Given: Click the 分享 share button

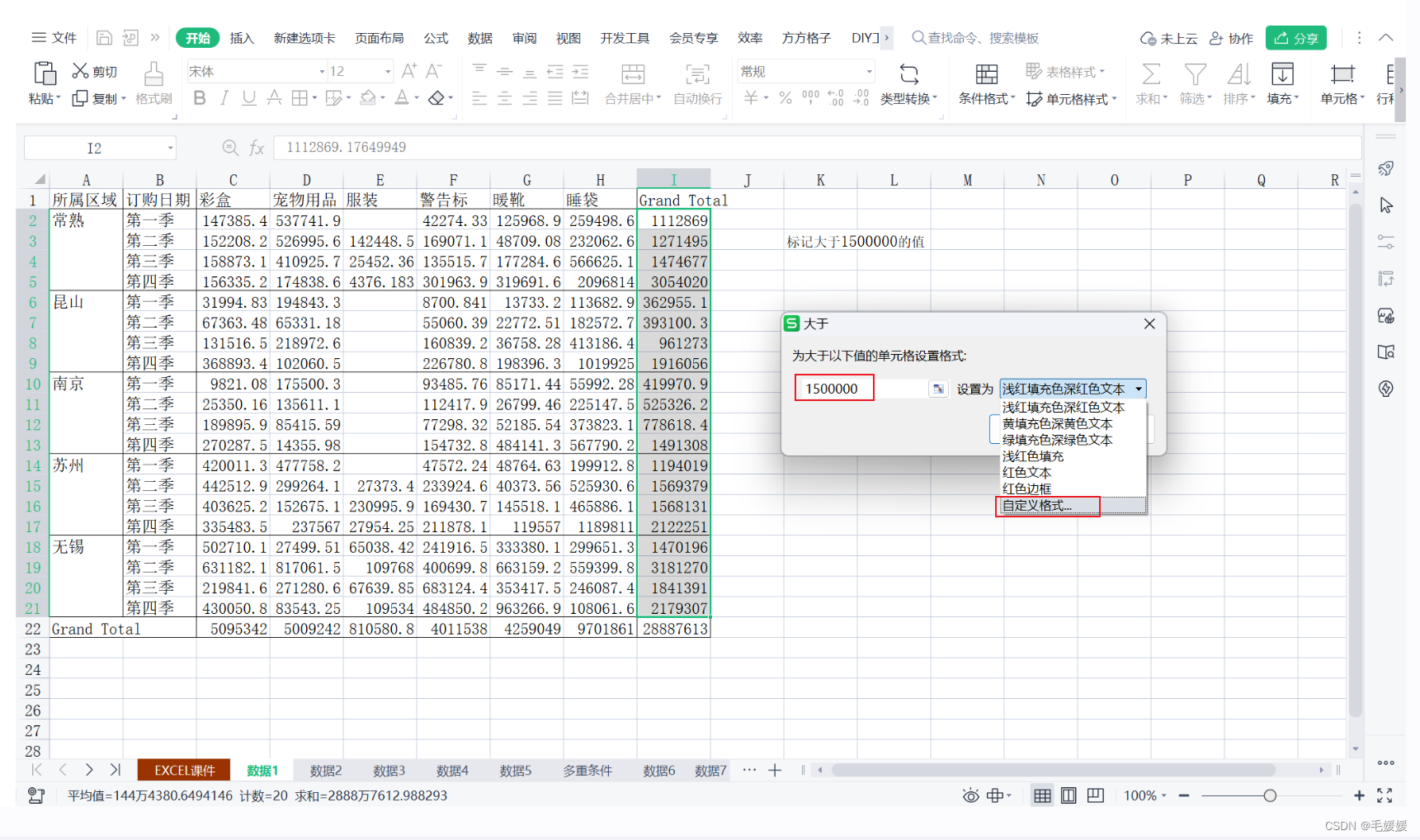Looking at the screenshot, I should [x=1296, y=38].
